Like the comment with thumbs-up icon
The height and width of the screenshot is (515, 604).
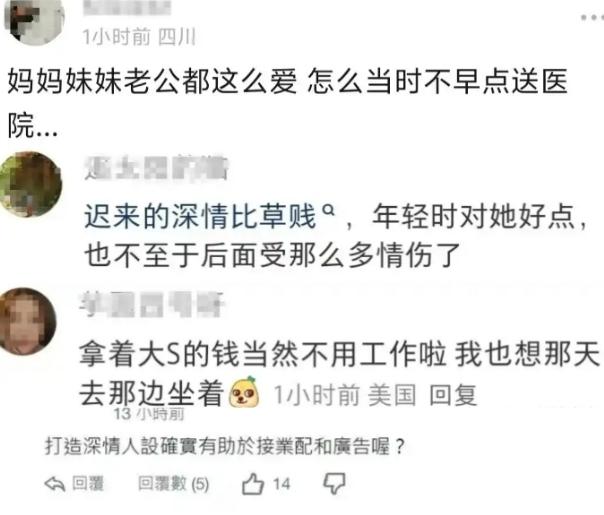(x=253, y=484)
